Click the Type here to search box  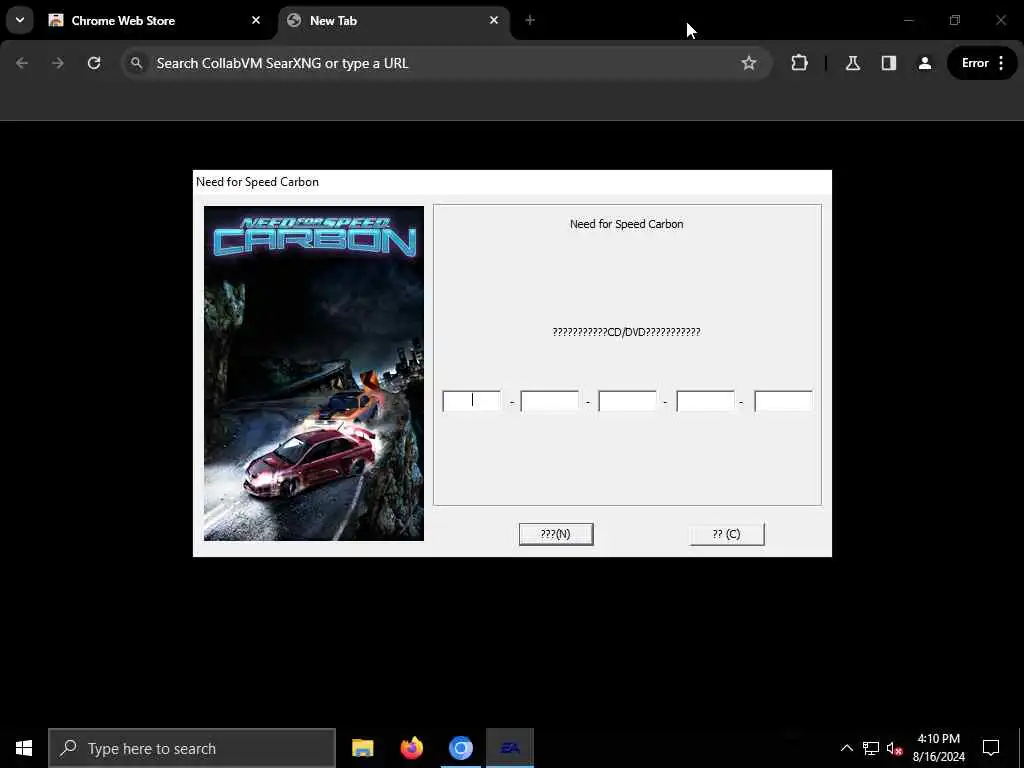tap(192, 748)
